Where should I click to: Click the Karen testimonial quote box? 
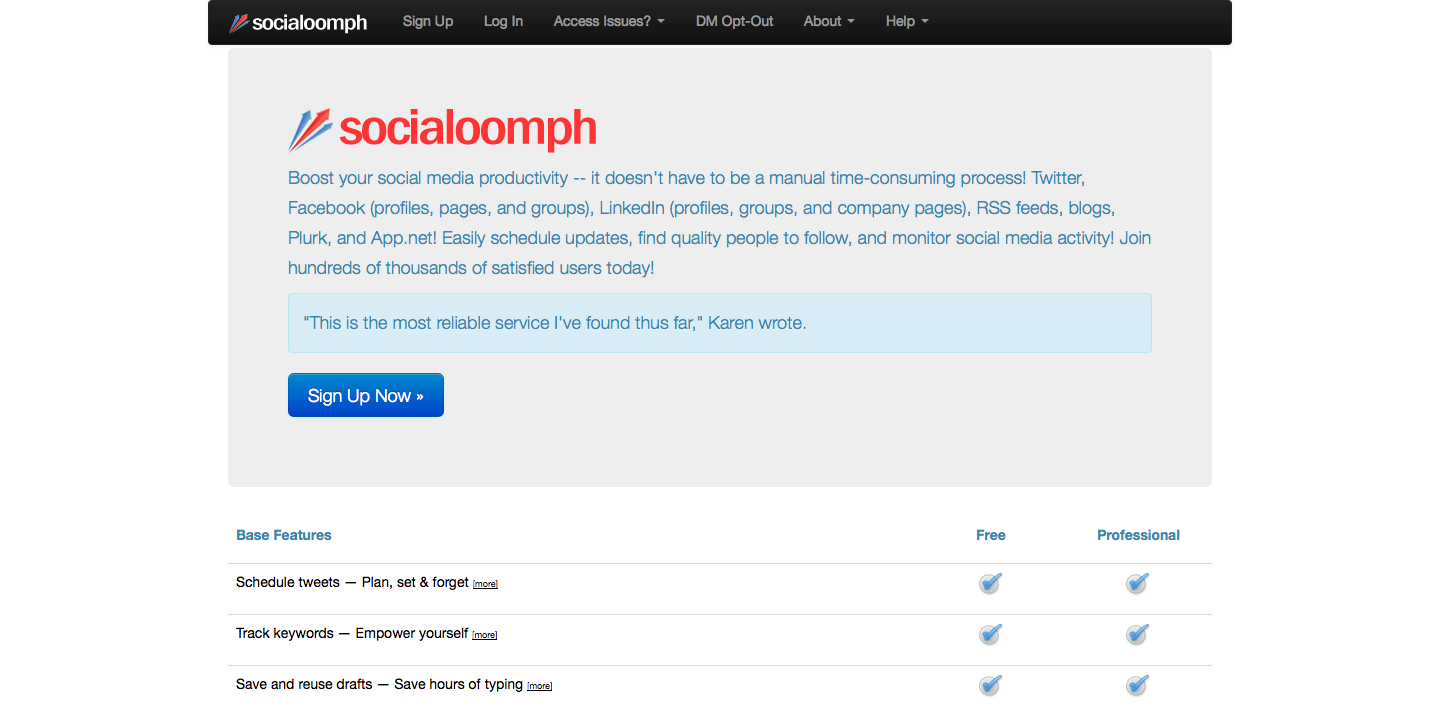pos(720,323)
